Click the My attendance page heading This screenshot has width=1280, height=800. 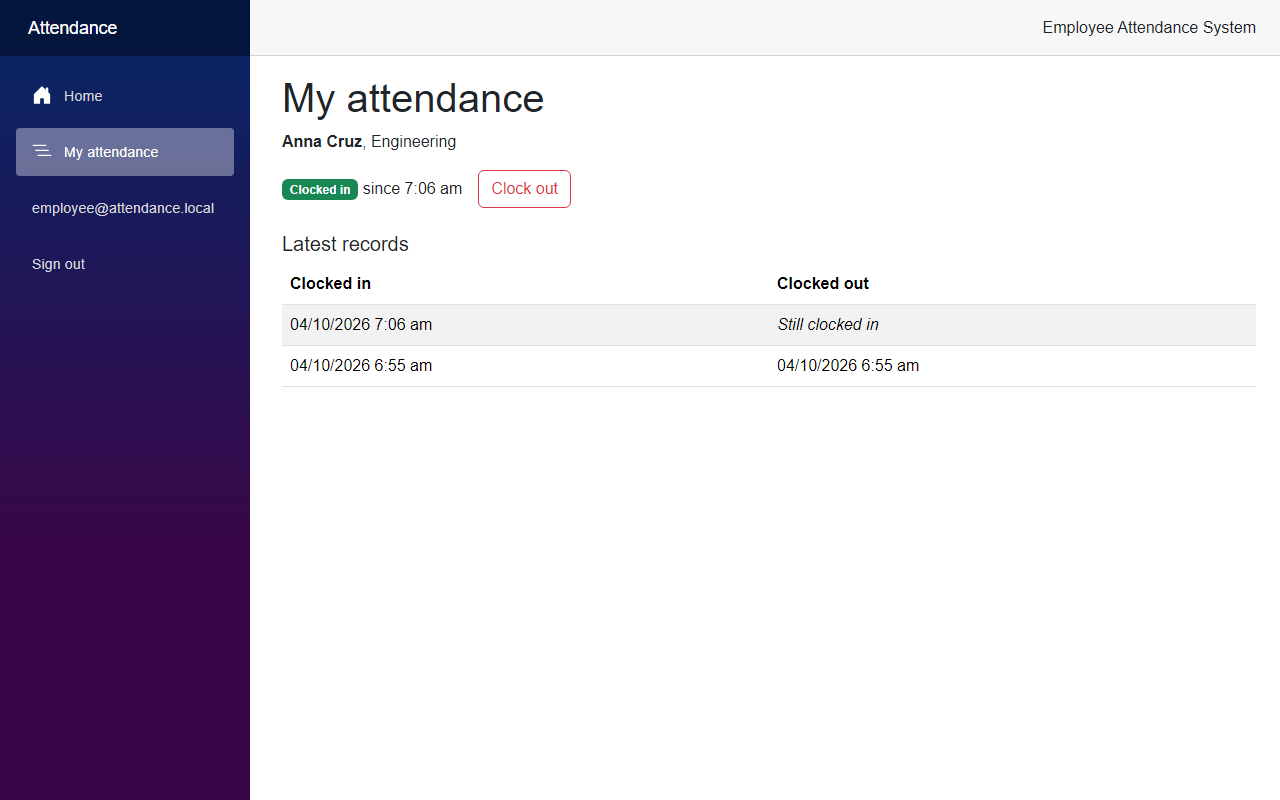[x=413, y=98]
